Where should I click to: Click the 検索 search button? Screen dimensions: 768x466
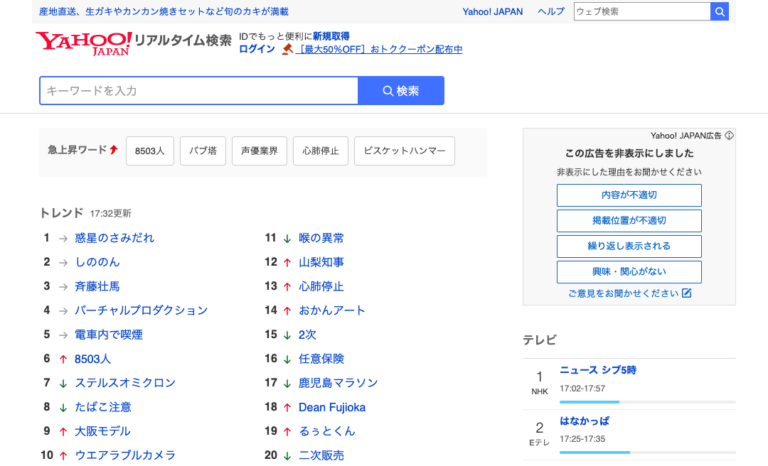click(401, 91)
